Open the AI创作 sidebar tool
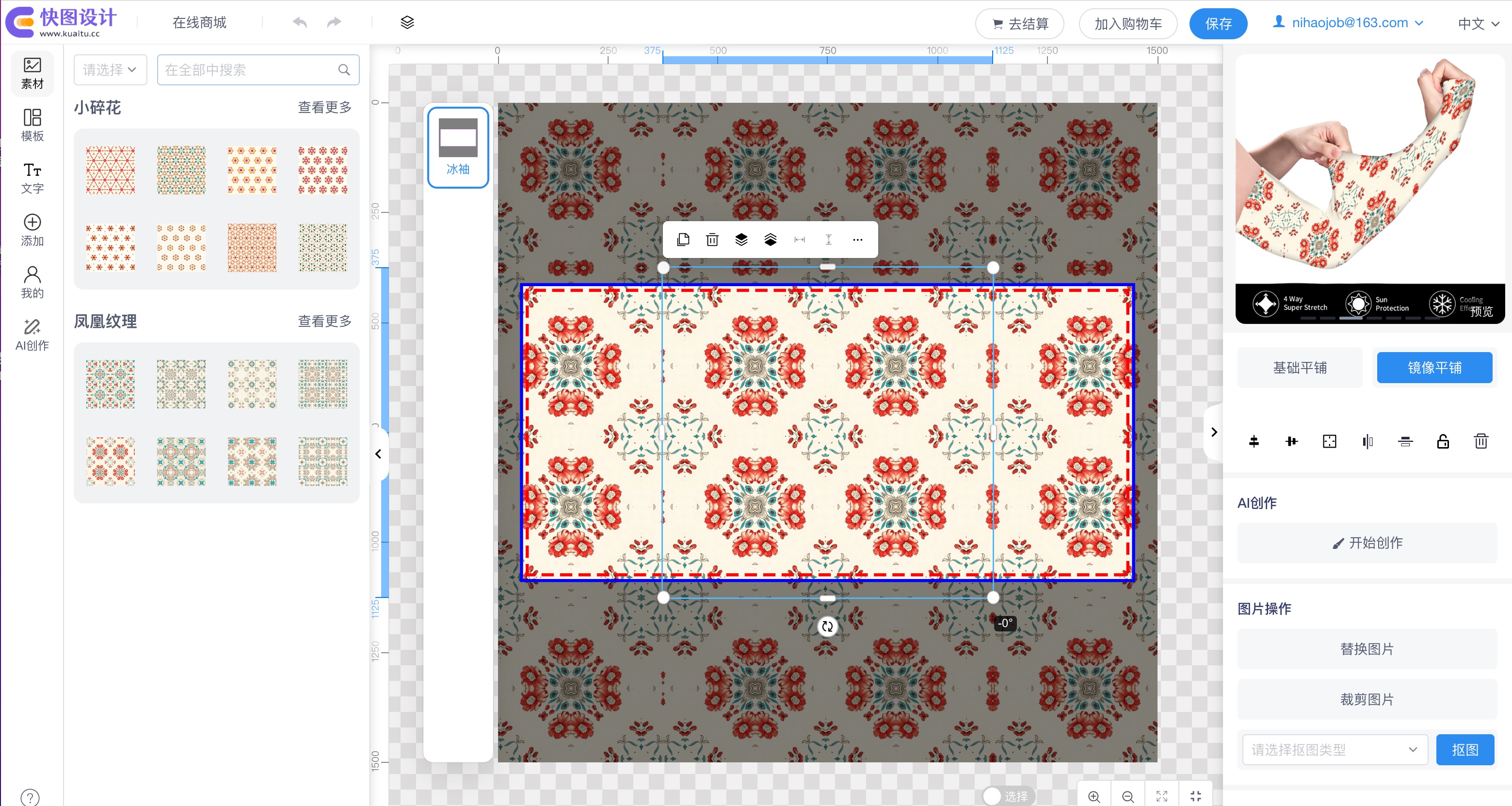This screenshot has width=1512, height=806. click(x=32, y=335)
